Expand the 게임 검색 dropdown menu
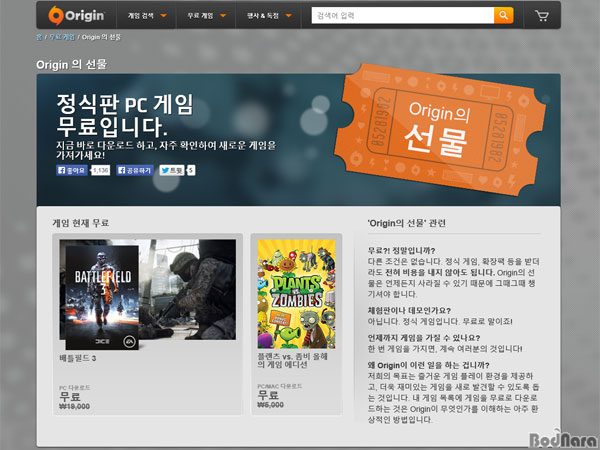Image resolution: width=600 pixels, height=450 pixels. (x=147, y=16)
